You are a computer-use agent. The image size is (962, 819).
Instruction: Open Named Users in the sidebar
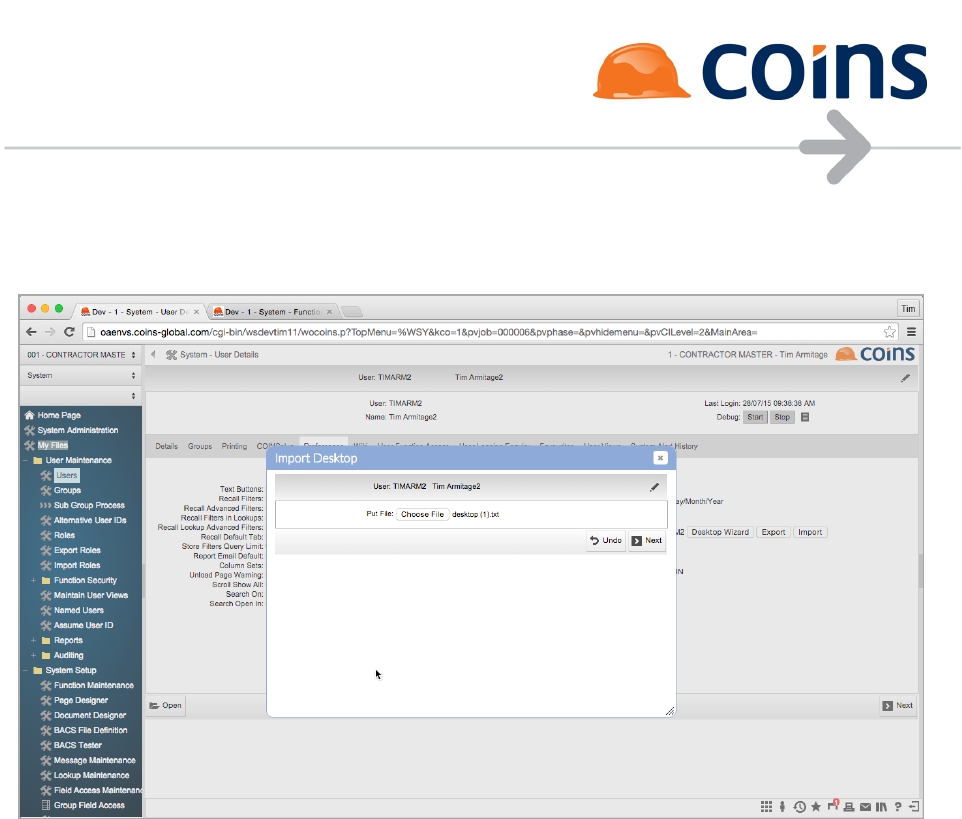pos(79,610)
